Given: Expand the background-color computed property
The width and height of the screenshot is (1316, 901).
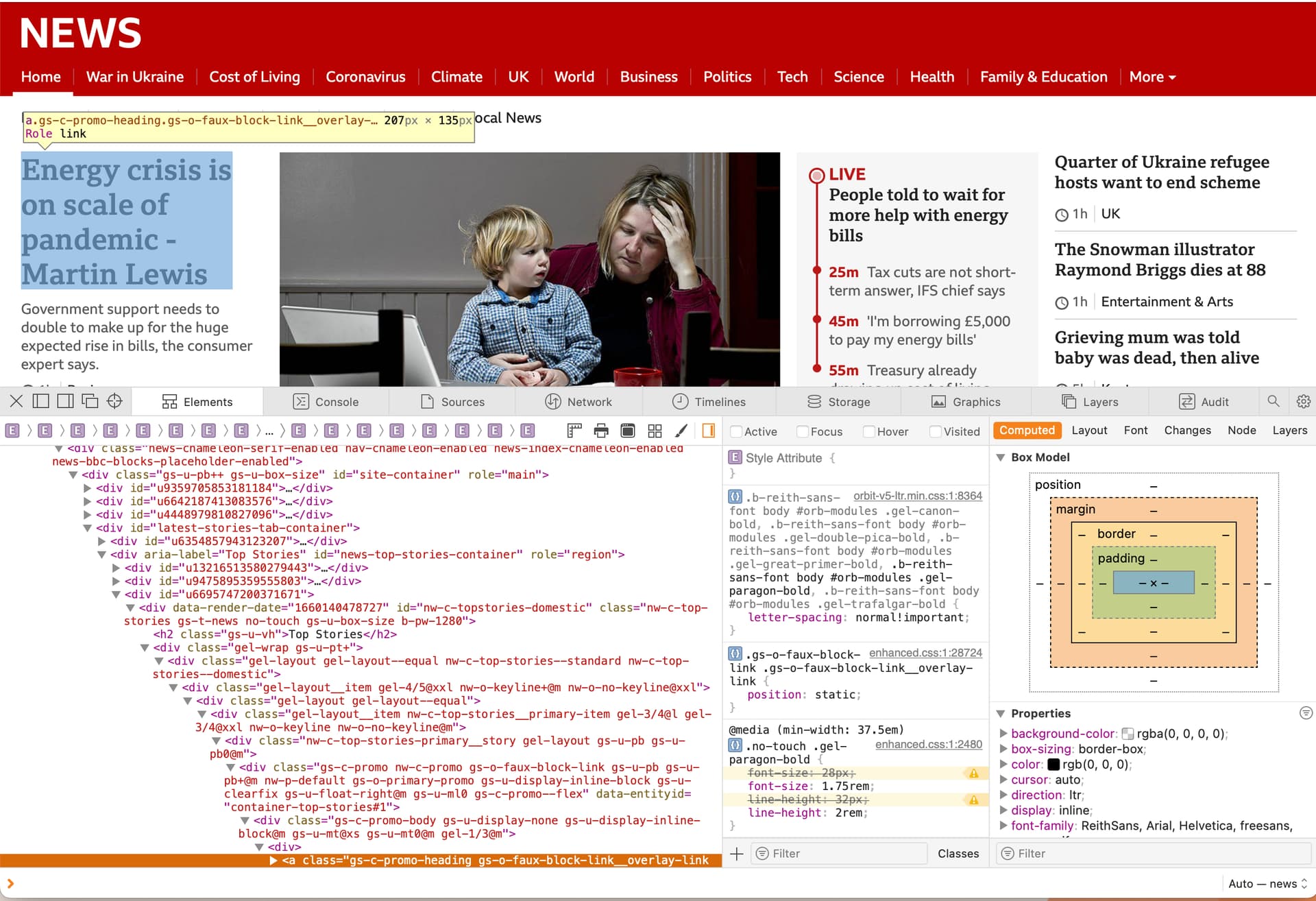Looking at the screenshot, I should [1003, 734].
